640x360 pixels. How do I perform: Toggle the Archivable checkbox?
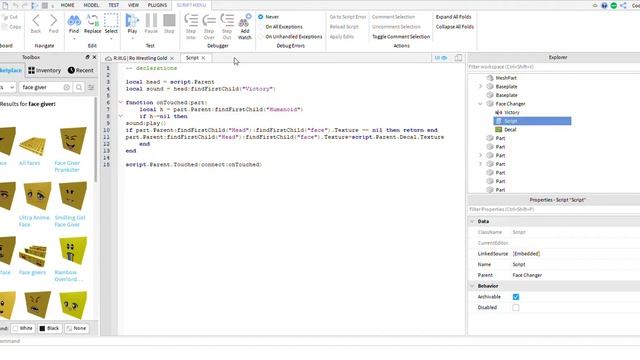(516, 297)
